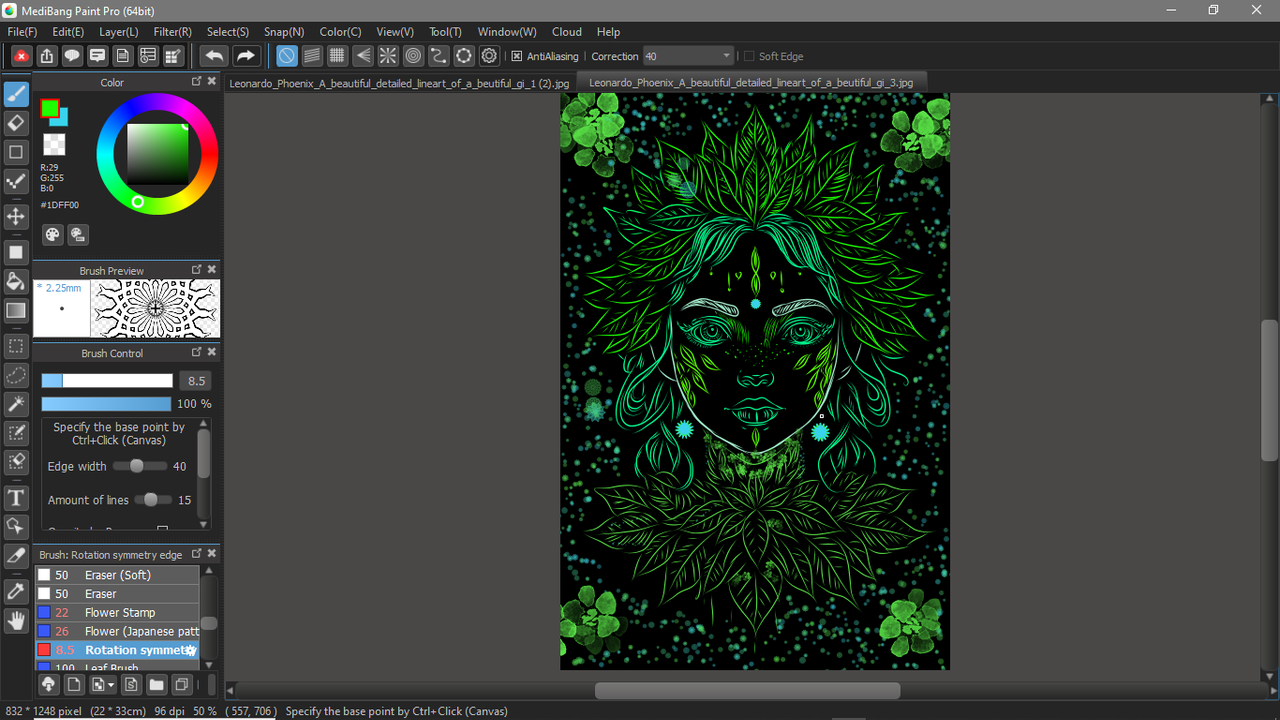Viewport: 1280px width, 720px height.
Task: Toggle parallel lines snap
Action: tap(312, 56)
